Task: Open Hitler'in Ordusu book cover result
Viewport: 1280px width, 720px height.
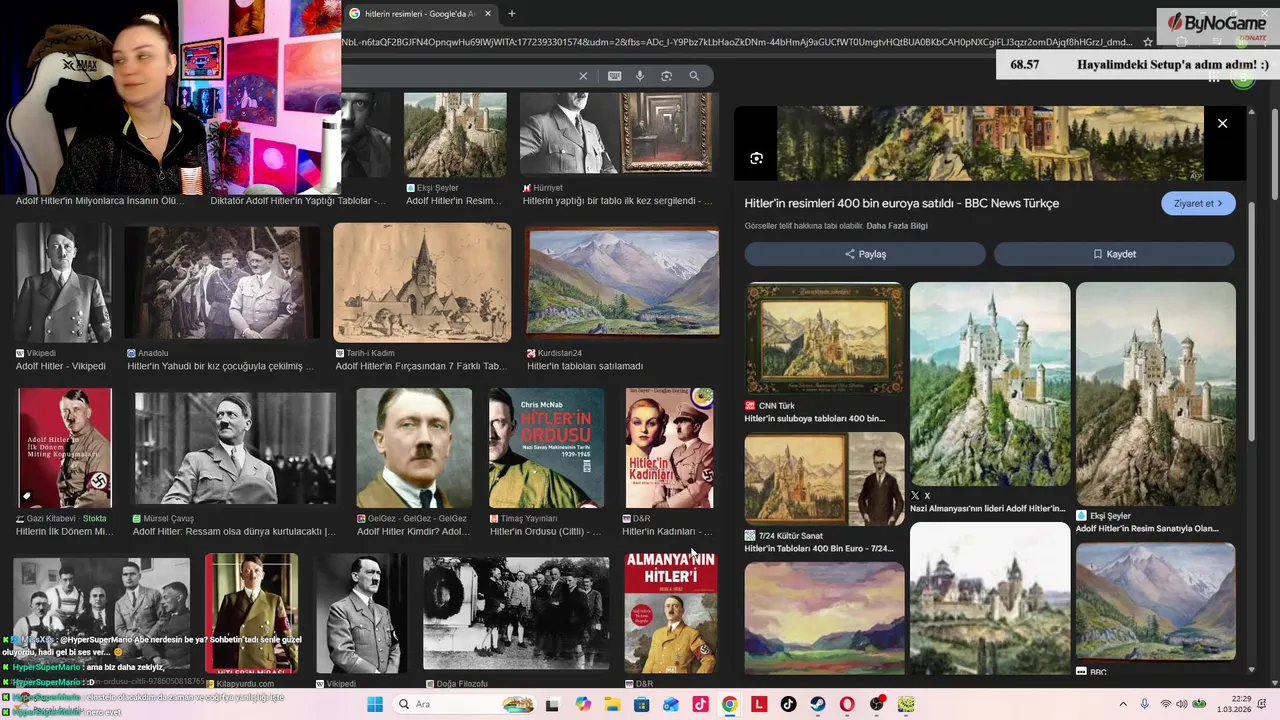Action: [546, 448]
